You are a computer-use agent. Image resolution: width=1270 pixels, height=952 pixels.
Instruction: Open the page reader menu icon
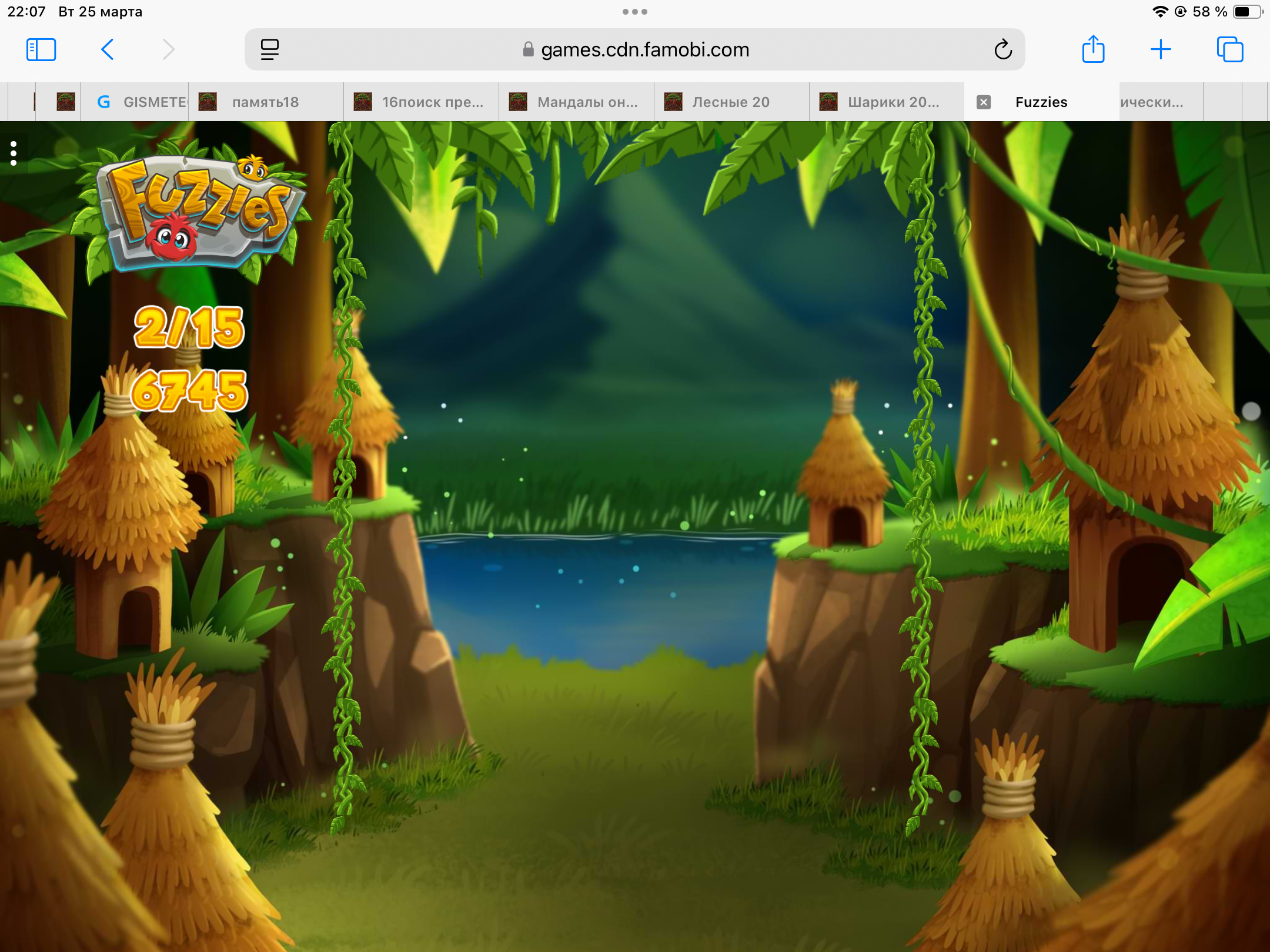point(269,49)
